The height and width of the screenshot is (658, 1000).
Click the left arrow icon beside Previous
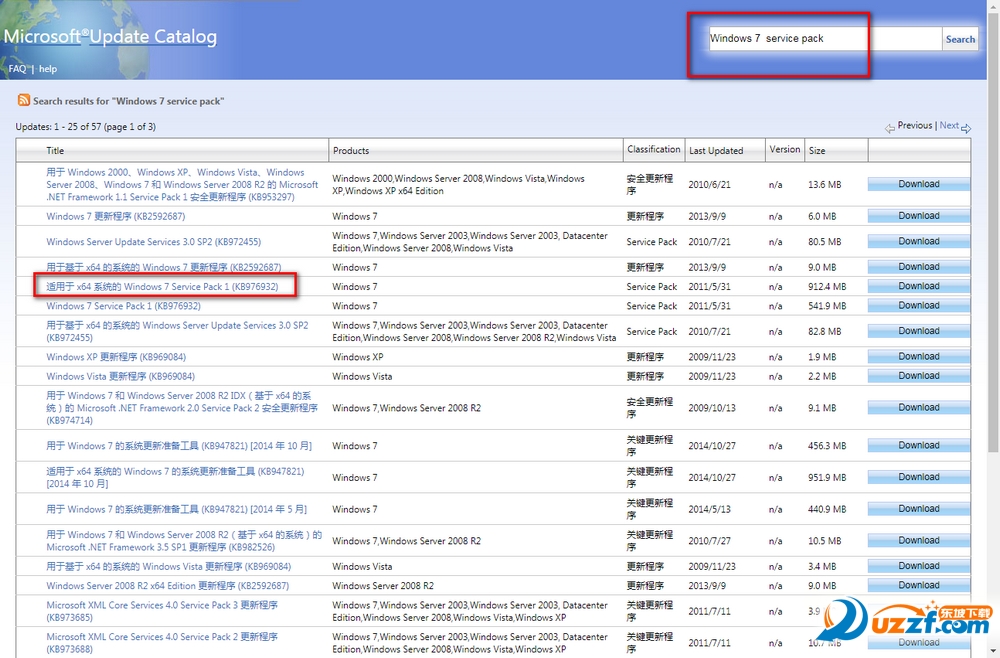[x=890, y=128]
